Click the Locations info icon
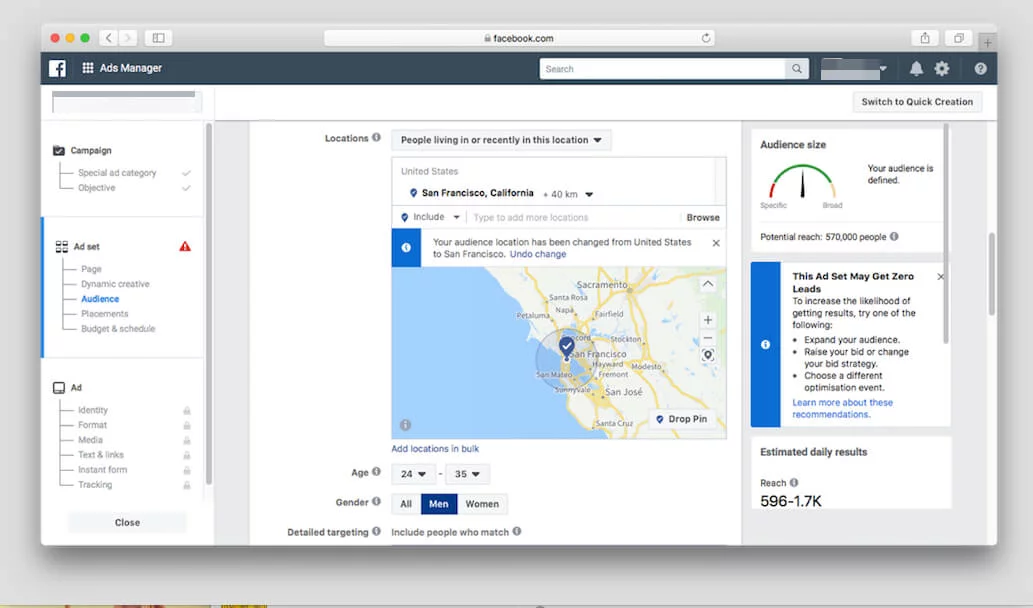Screen dimensions: 1033x608 [376, 138]
